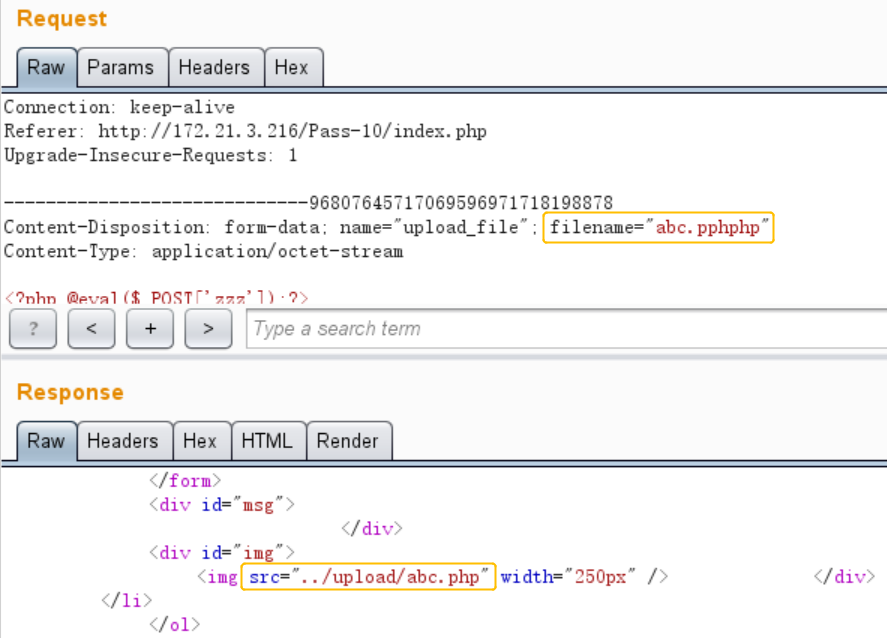Click the closing </li> tag
This screenshot has width=887, height=638.
(127, 600)
